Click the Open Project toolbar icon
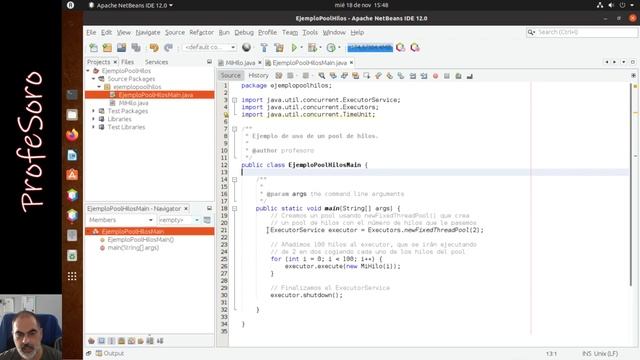The image size is (640, 360). click(x=121, y=47)
